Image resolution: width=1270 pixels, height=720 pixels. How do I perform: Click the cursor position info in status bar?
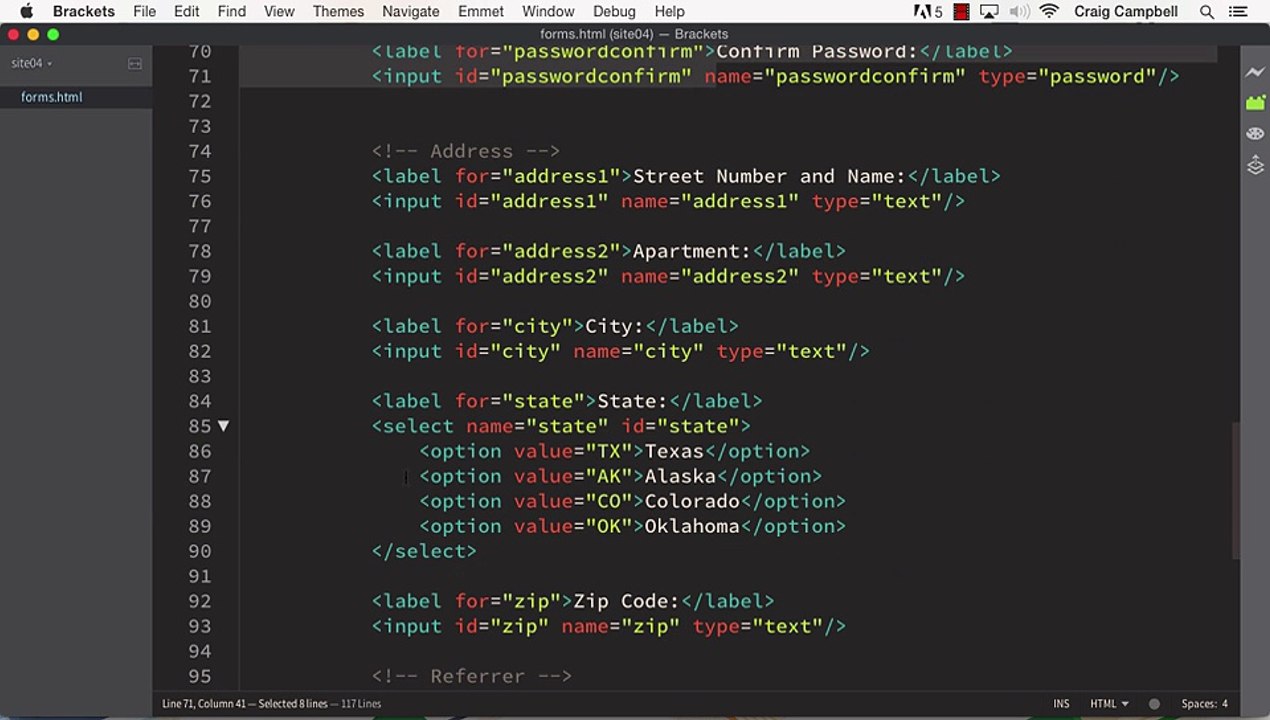(205, 704)
